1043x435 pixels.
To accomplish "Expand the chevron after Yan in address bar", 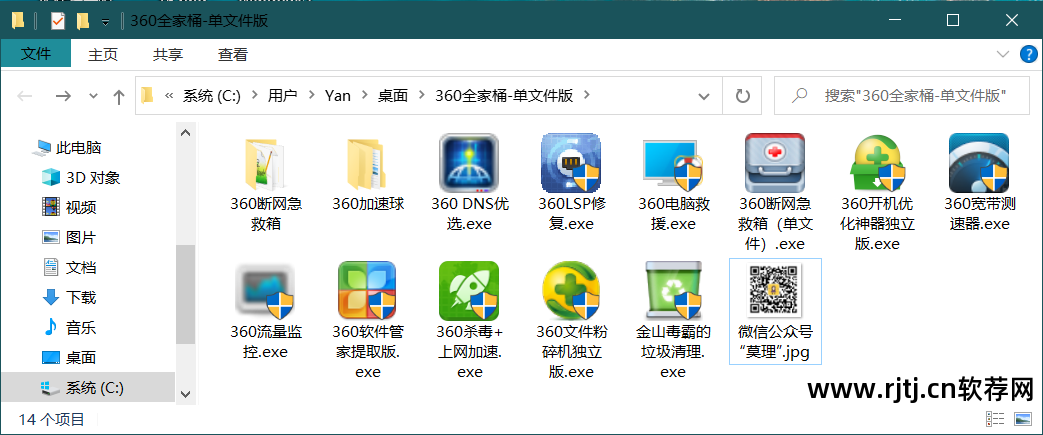I will point(365,96).
